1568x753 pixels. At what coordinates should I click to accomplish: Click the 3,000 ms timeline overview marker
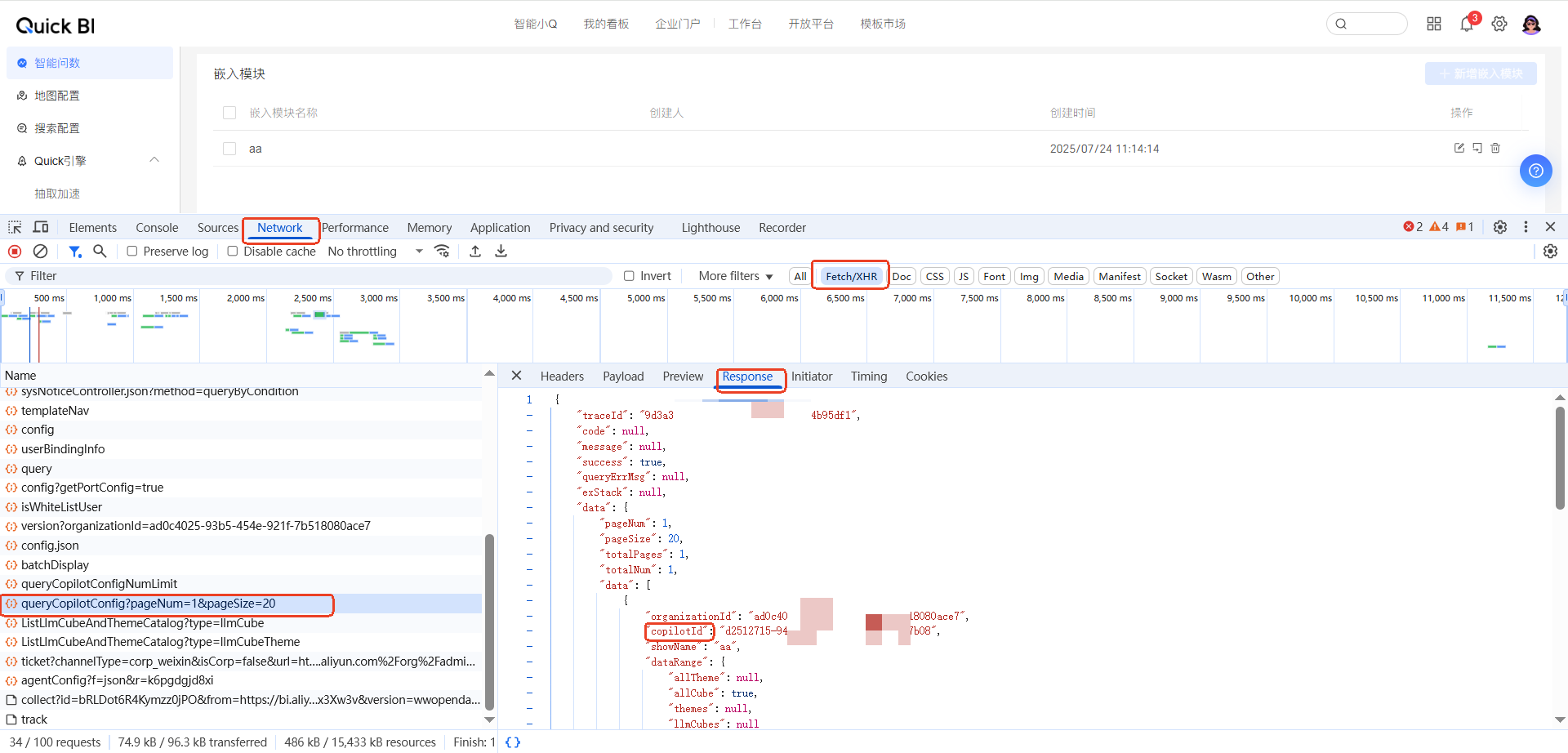pyautogui.click(x=378, y=298)
